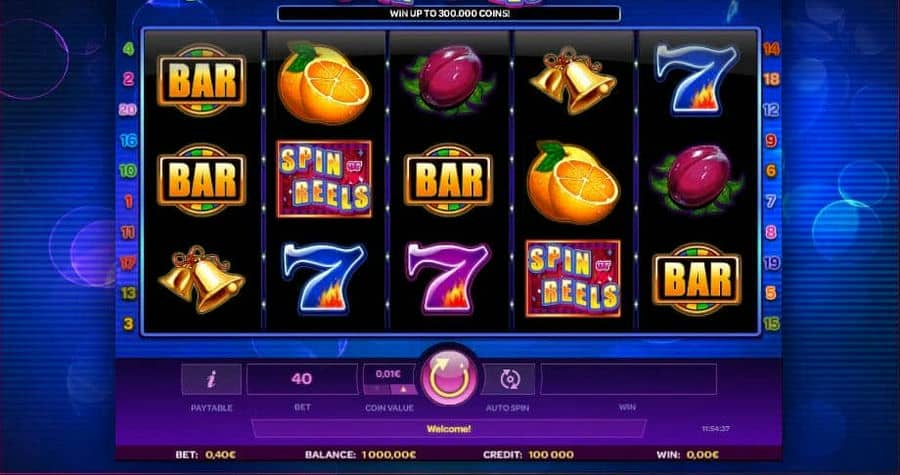This screenshot has width=900, height=475.
Task: Click the purple 7 symbol on reel three
Action: point(448,278)
